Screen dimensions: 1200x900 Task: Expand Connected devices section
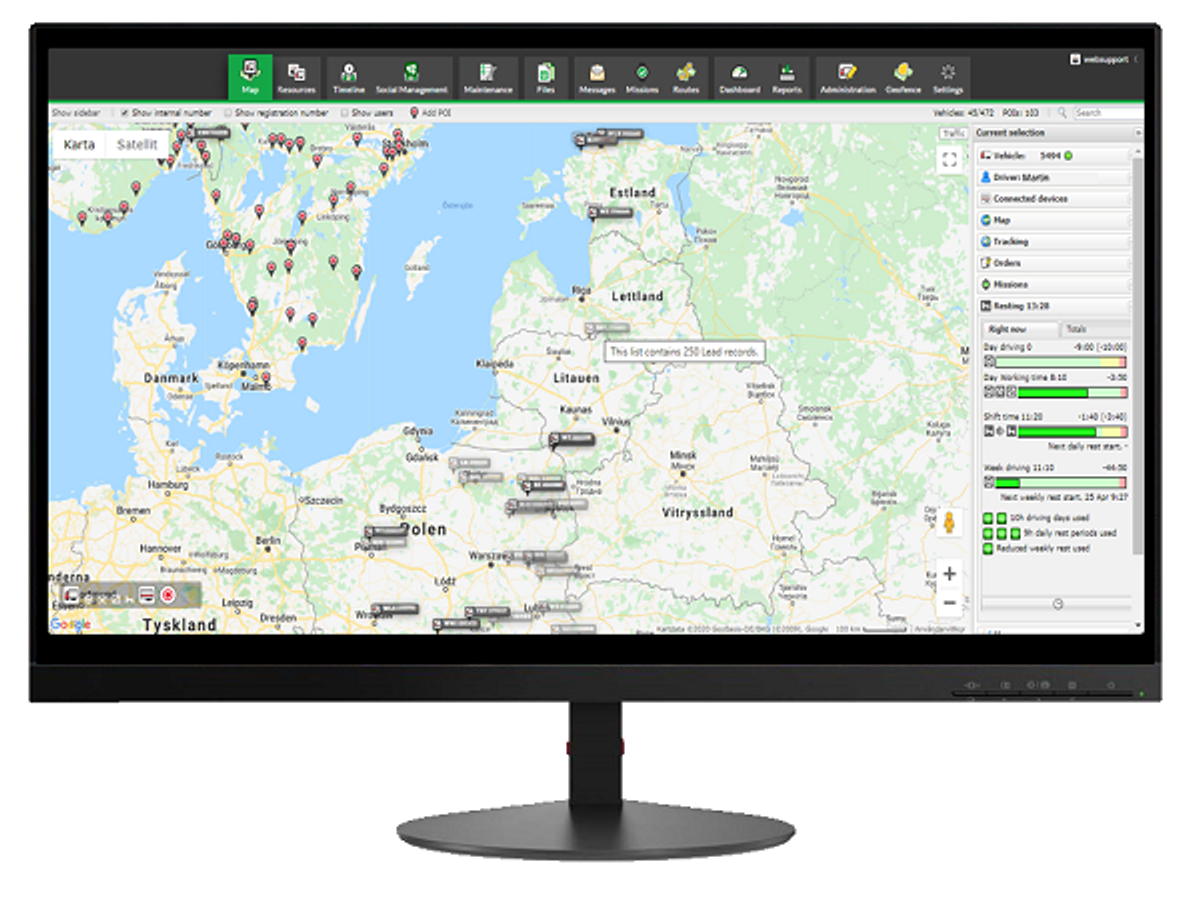(1055, 199)
